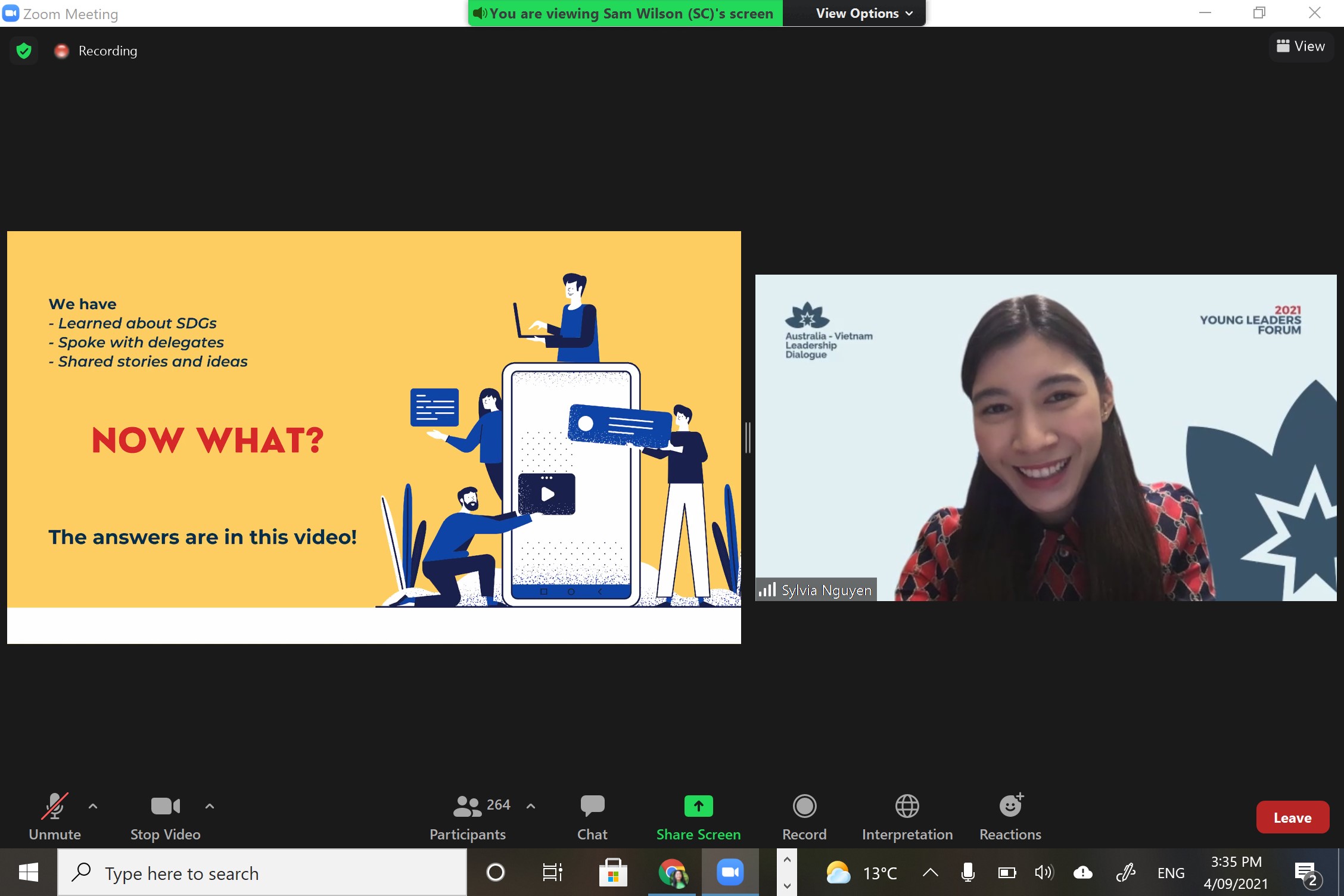Expand audio options arrow next to Unmute

93,806
